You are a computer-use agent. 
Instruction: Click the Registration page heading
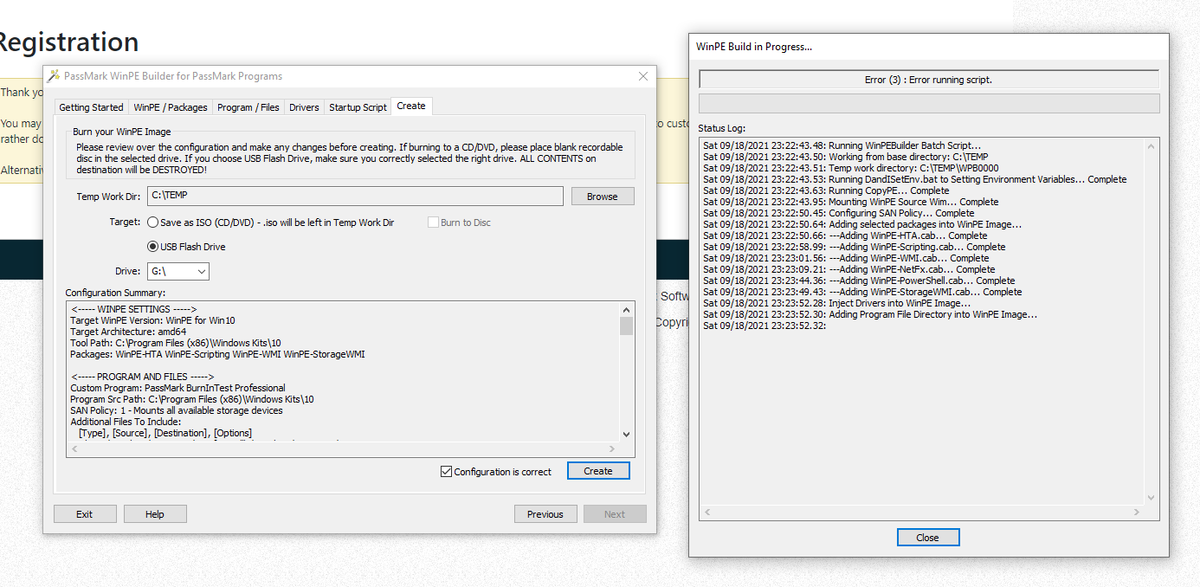pyautogui.click(x=68, y=42)
